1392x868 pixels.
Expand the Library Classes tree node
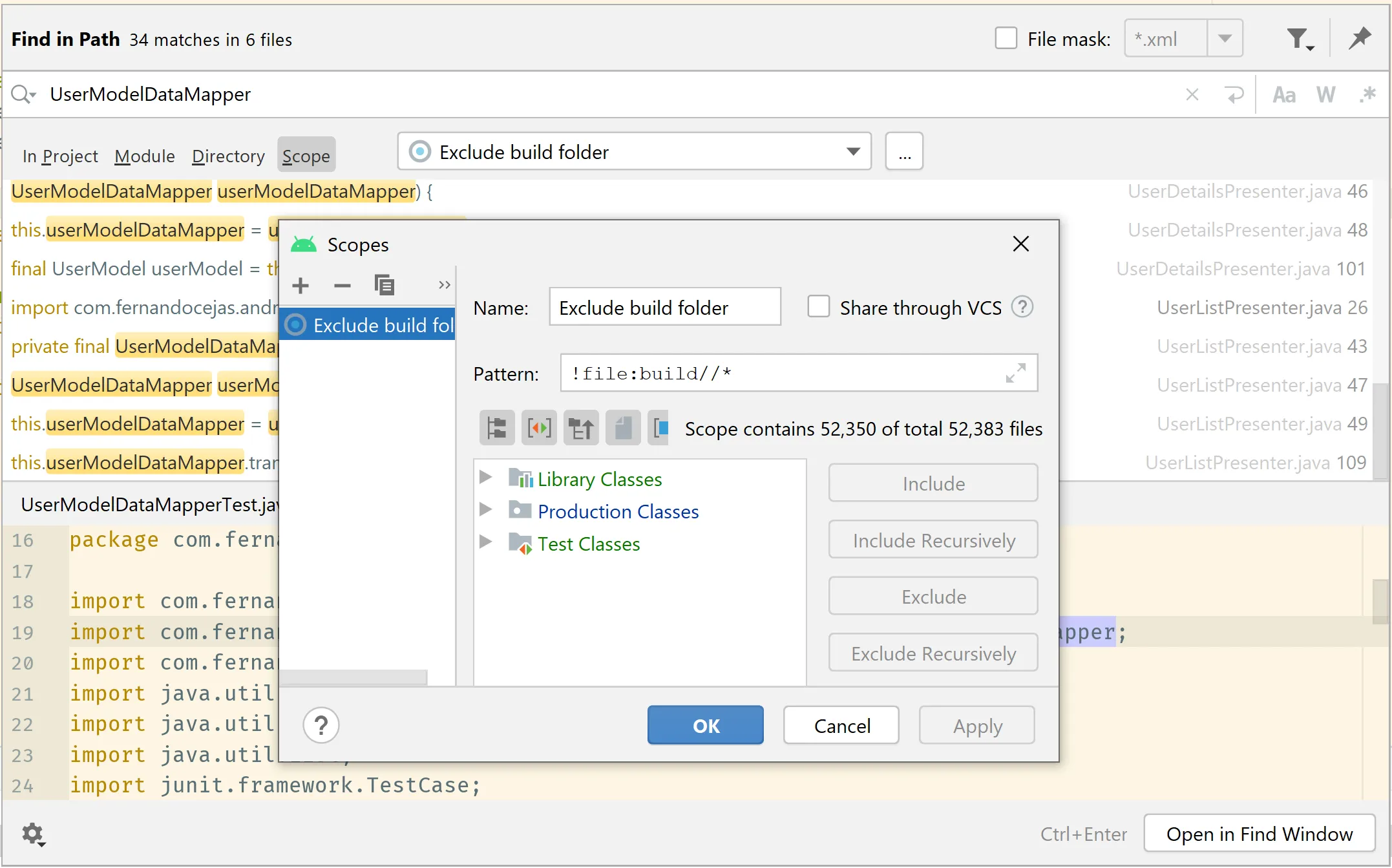(x=485, y=478)
